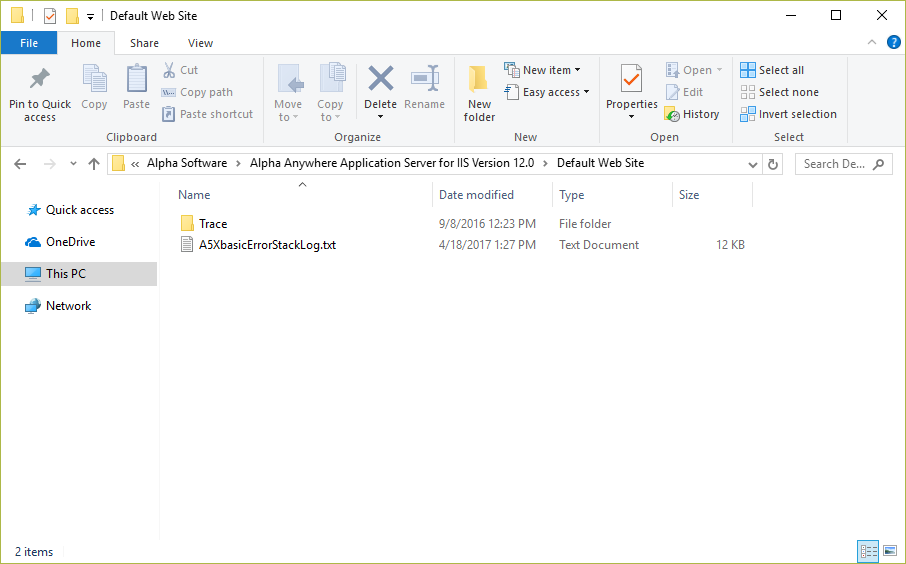Viewport: 906px width, 564px height.
Task: Click the title bar New folder quick access icon
Action: 72,16
